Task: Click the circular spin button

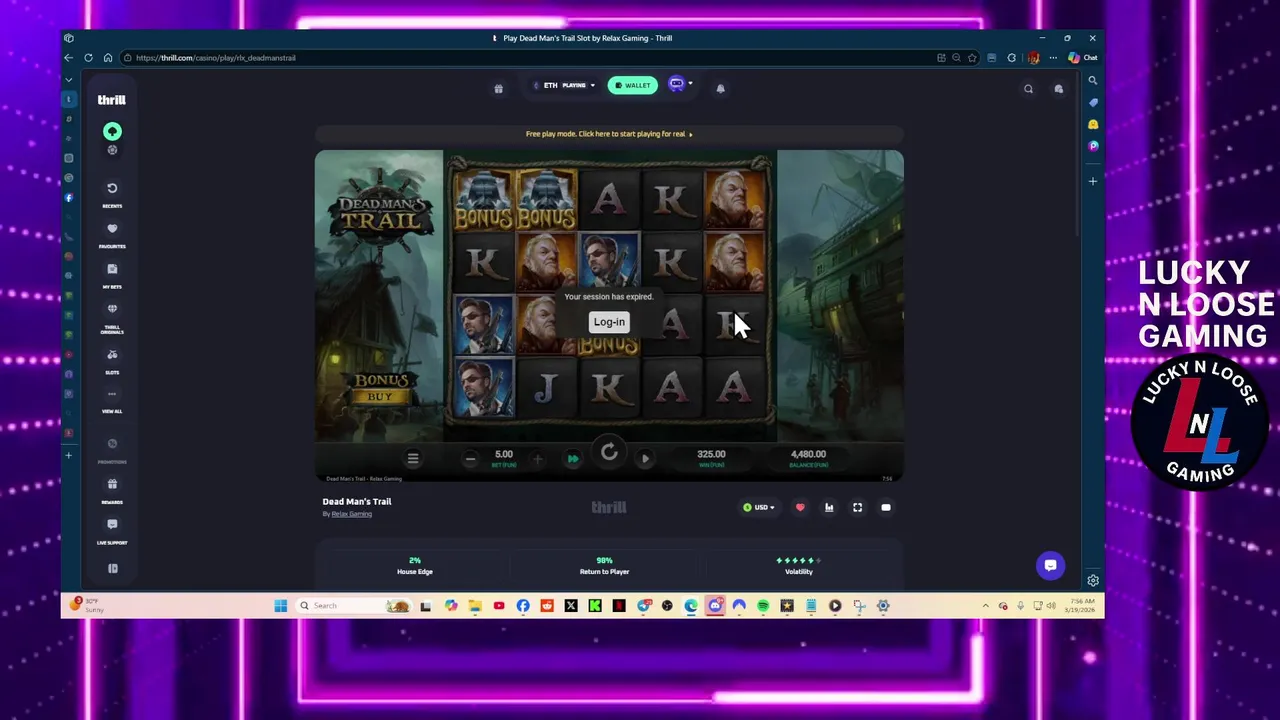Action: [609, 453]
